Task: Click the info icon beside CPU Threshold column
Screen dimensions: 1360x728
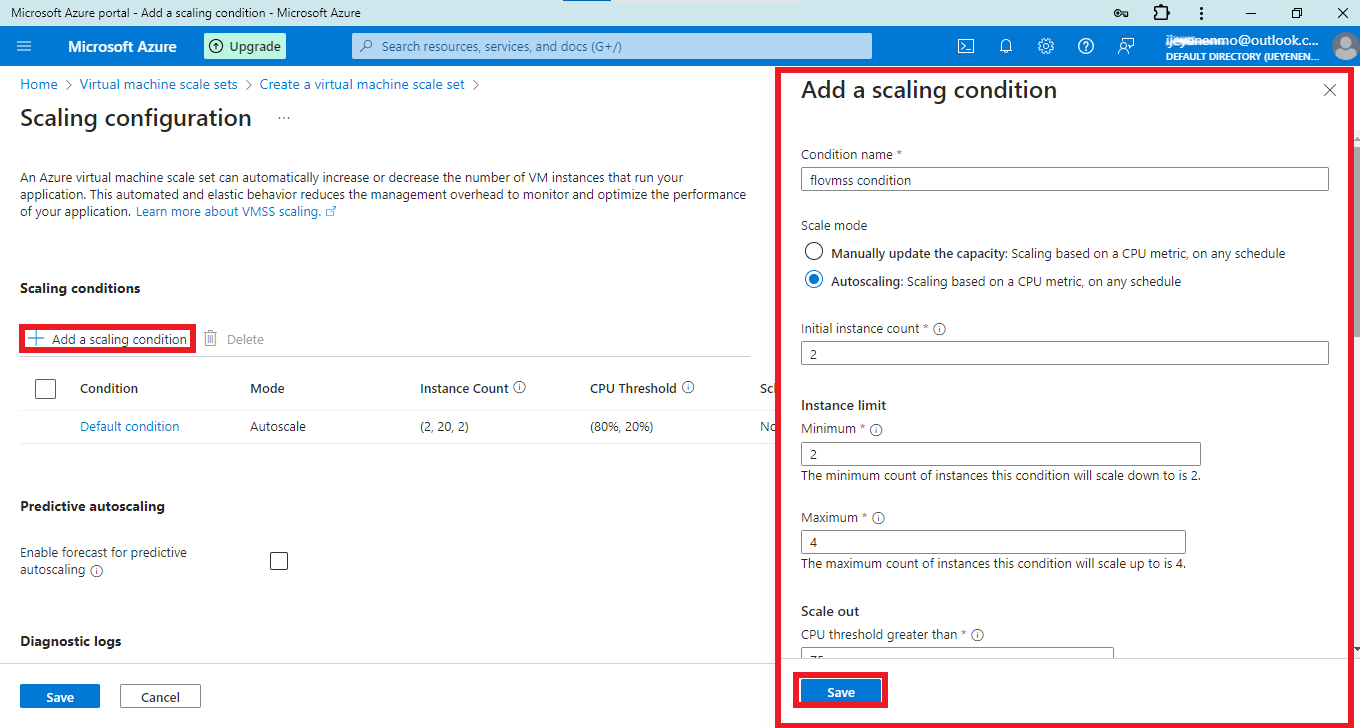Action: tap(688, 388)
